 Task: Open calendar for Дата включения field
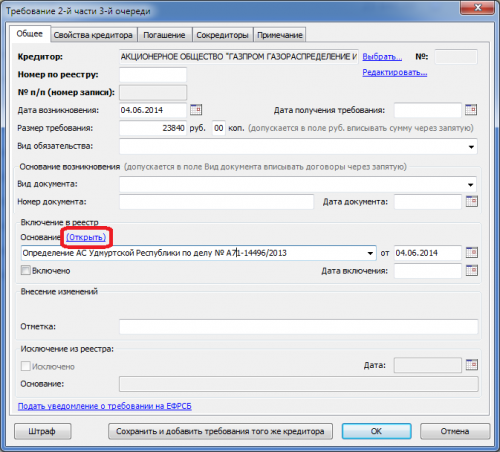(x=472, y=270)
